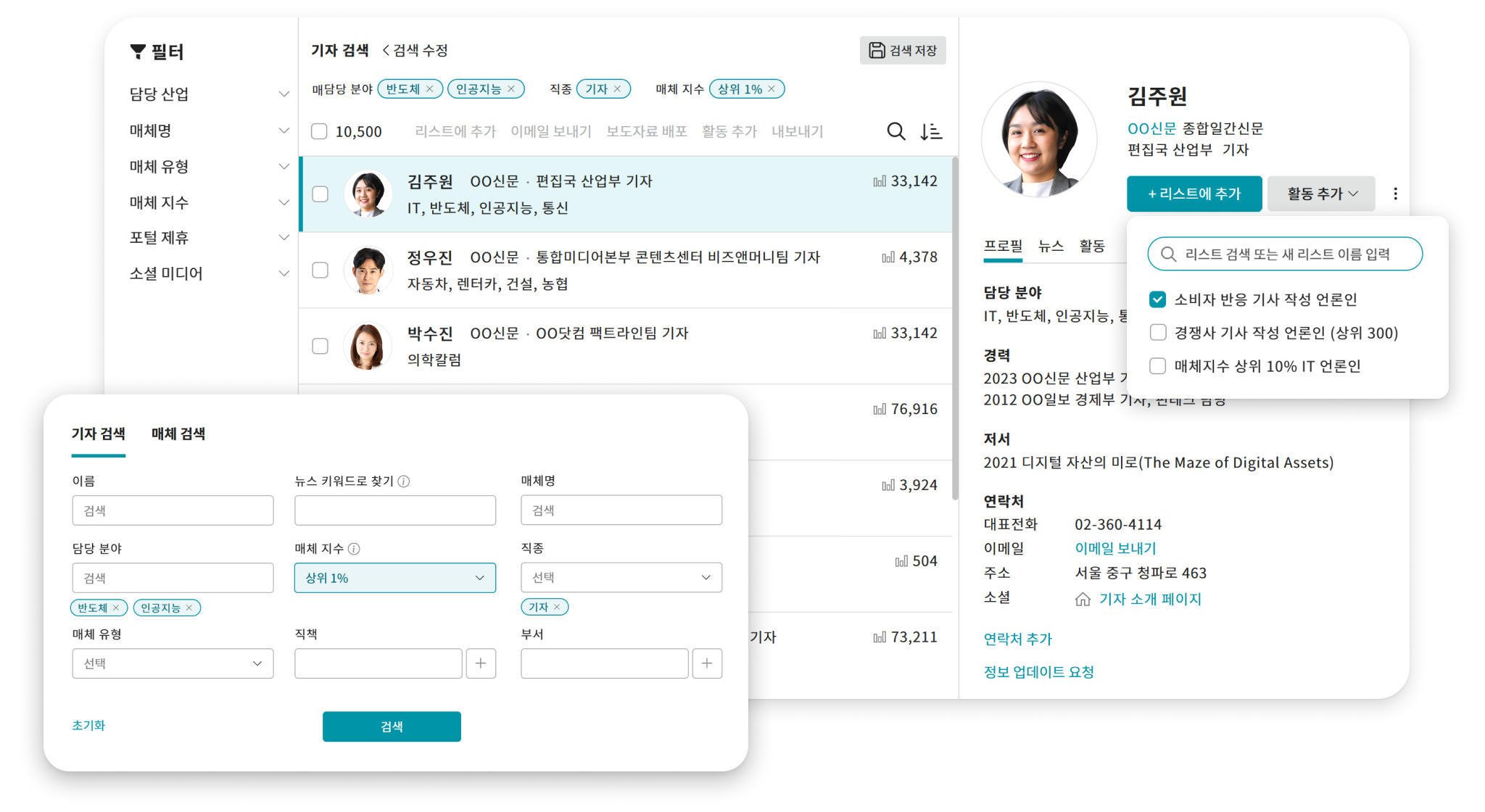Click the 매체명 input in search form
The image size is (1485, 812).
click(621, 510)
